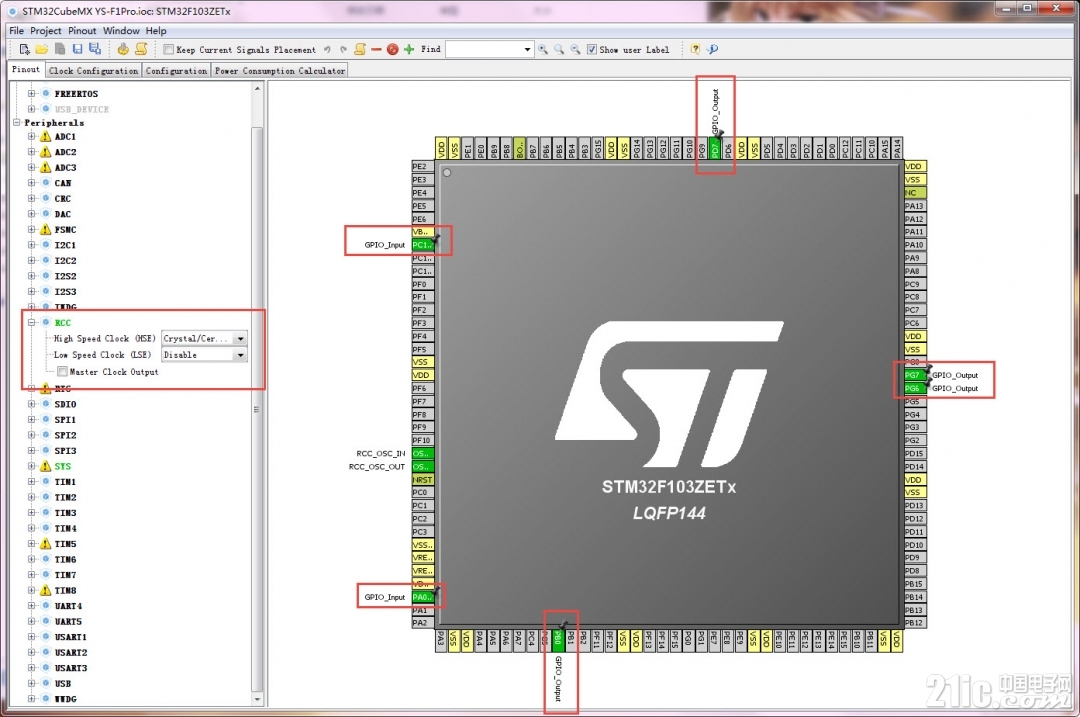Open the Find combo box dropdown arrow
1080x717 pixels.
tap(528, 50)
